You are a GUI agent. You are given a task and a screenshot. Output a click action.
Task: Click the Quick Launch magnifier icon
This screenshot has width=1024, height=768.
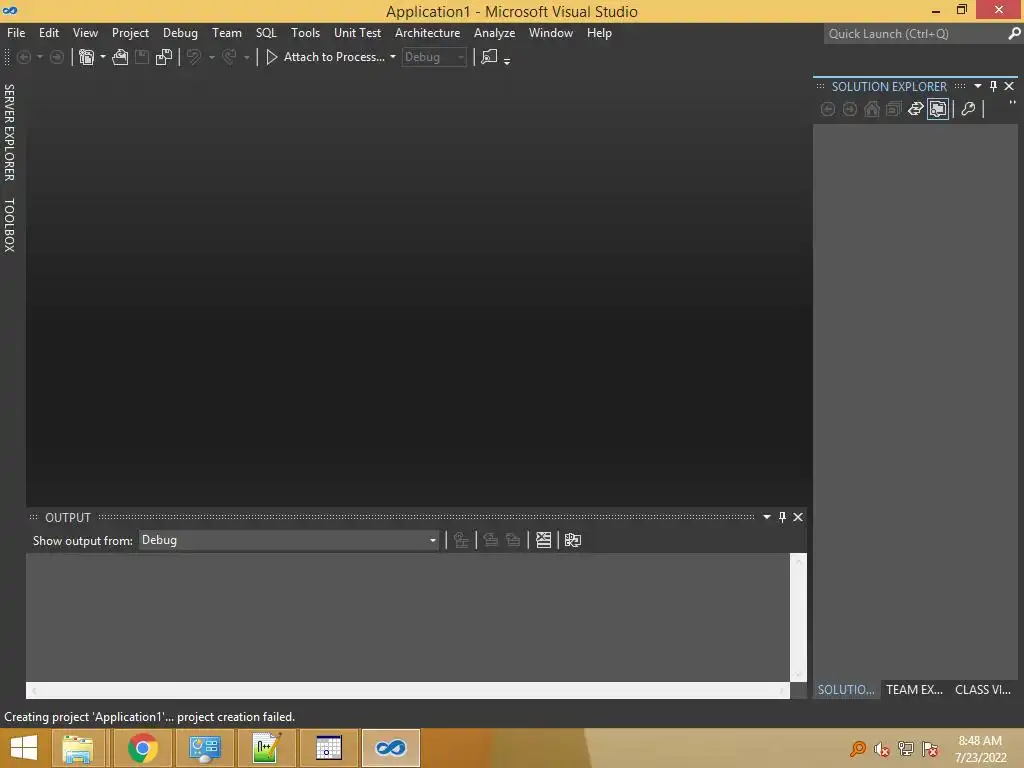click(x=1014, y=34)
